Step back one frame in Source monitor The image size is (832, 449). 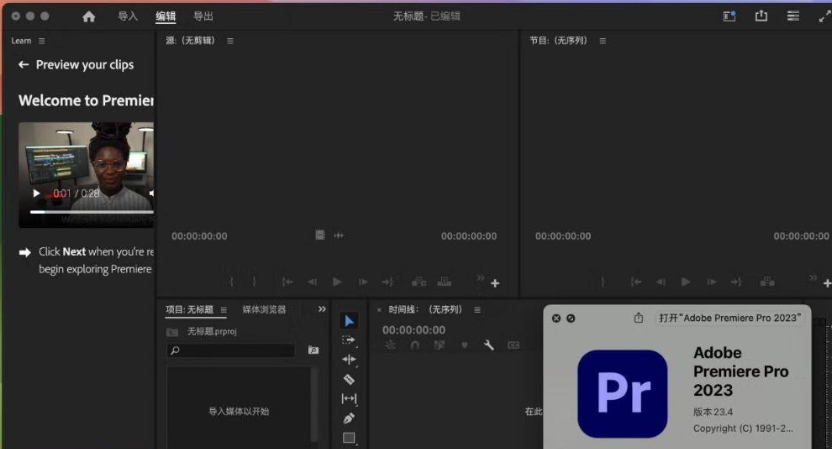[312, 282]
